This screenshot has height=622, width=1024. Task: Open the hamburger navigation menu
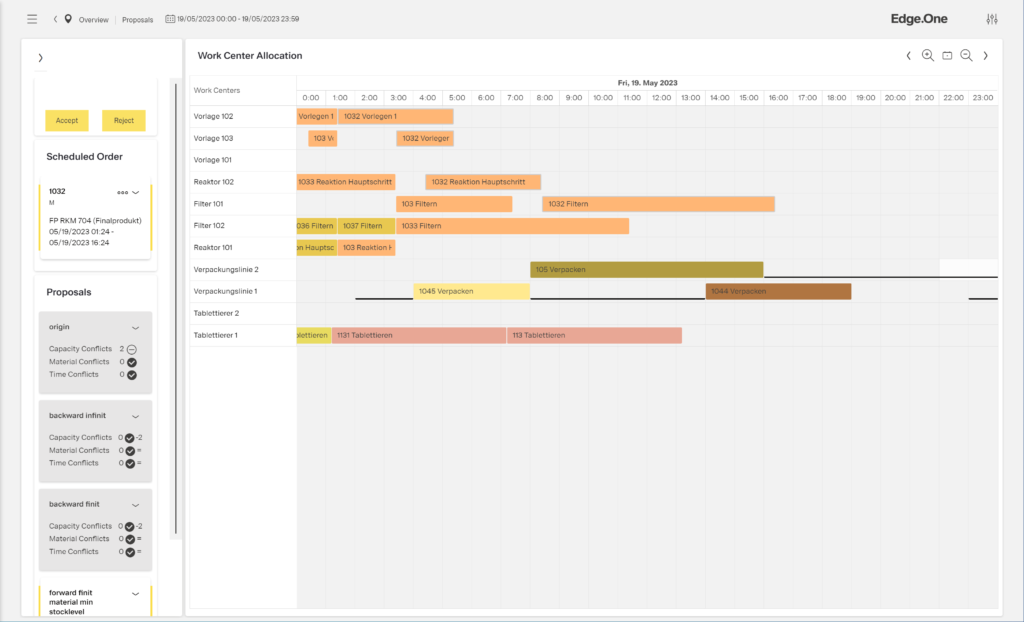click(31, 18)
